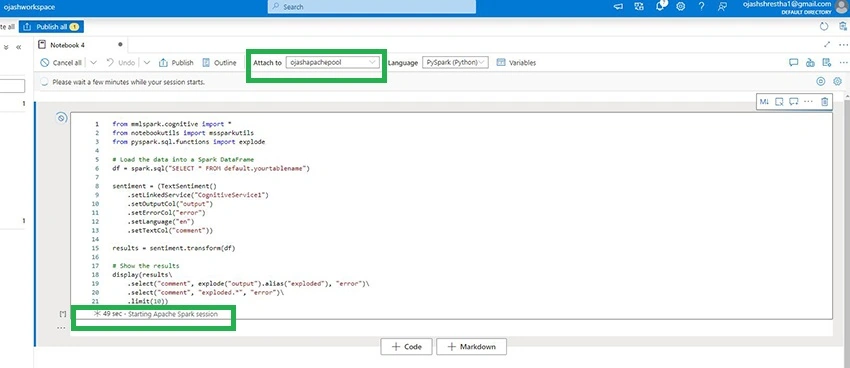
Task: Click the Publish all button
Action: click(x=51, y=27)
